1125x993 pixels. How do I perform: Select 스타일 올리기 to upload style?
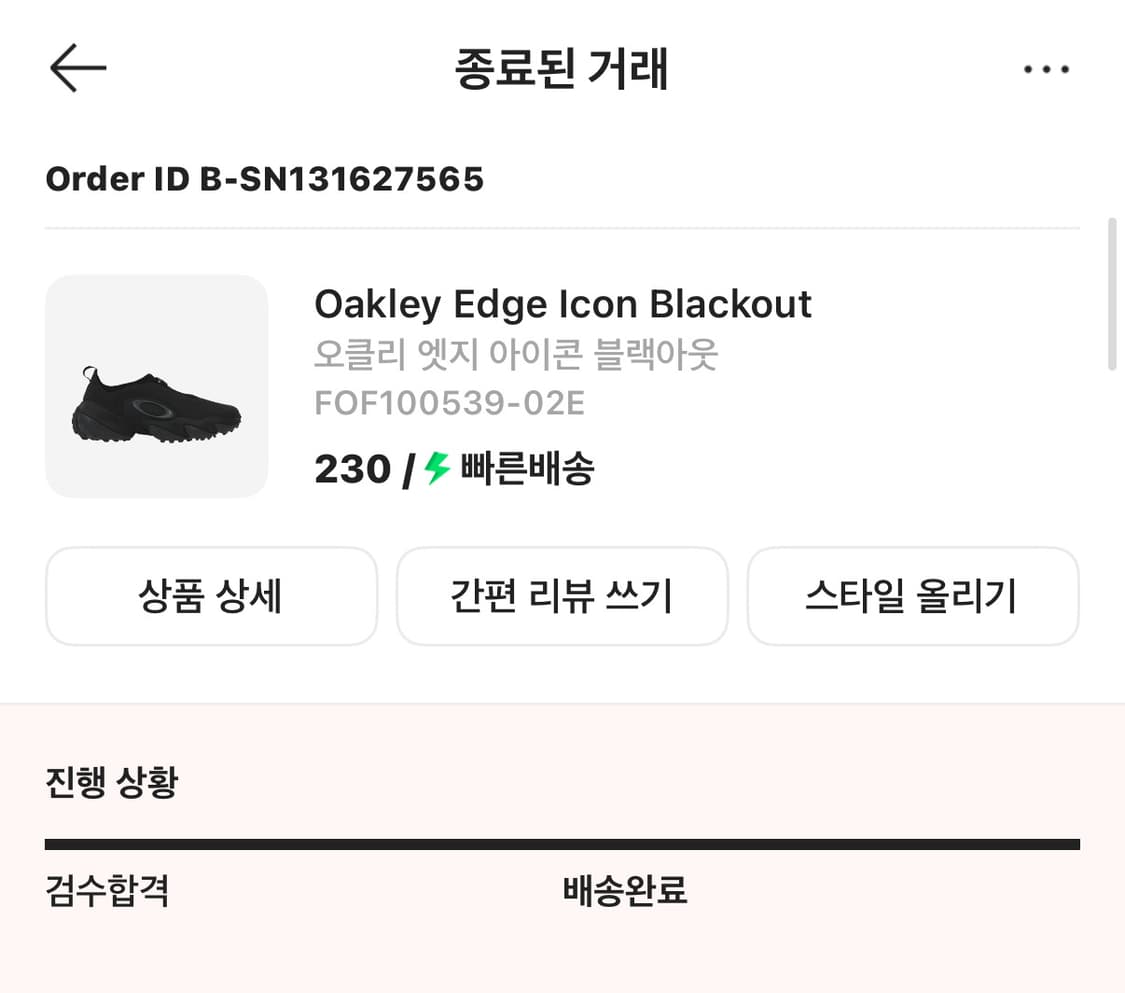[913, 596]
